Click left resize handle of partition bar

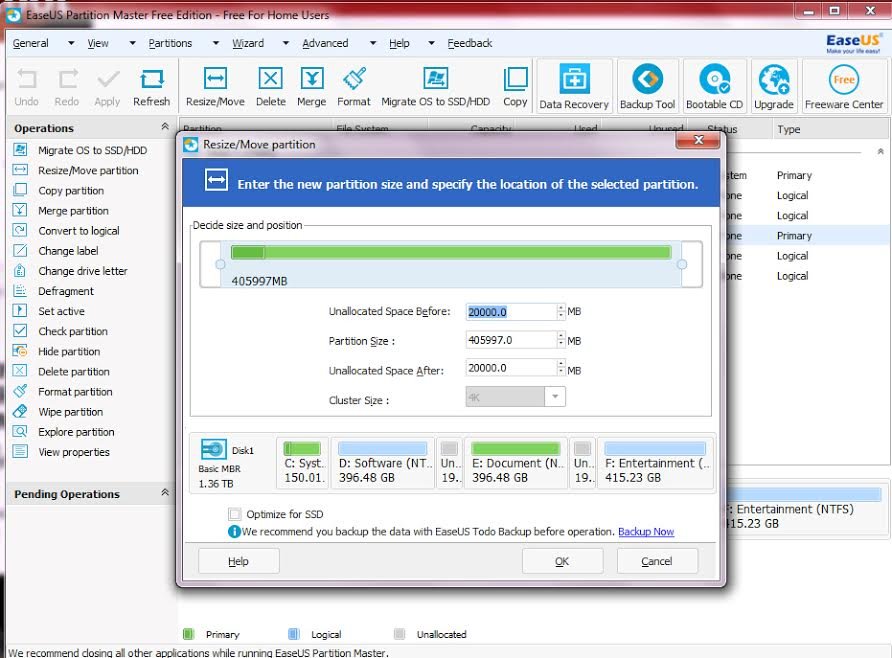tap(221, 264)
